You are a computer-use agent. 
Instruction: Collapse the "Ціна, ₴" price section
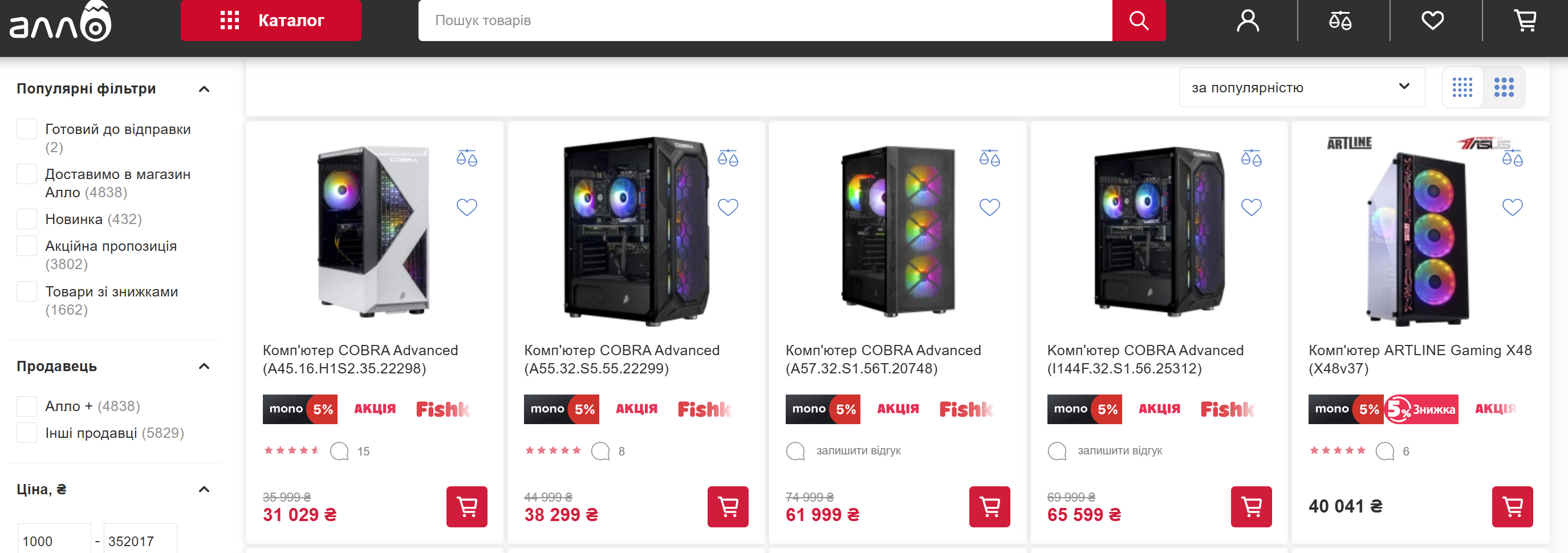204,489
